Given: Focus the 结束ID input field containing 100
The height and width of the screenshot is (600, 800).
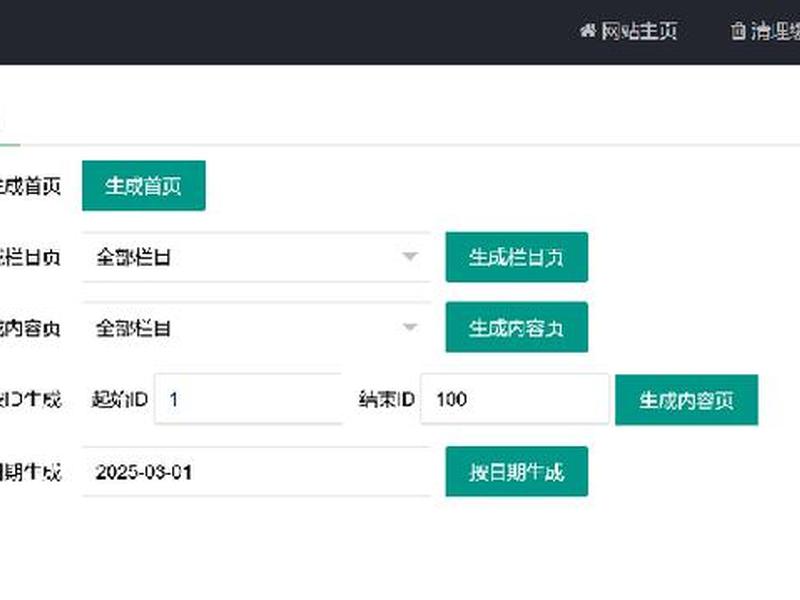Looking at the screenshot, I should tap(515, 399).
